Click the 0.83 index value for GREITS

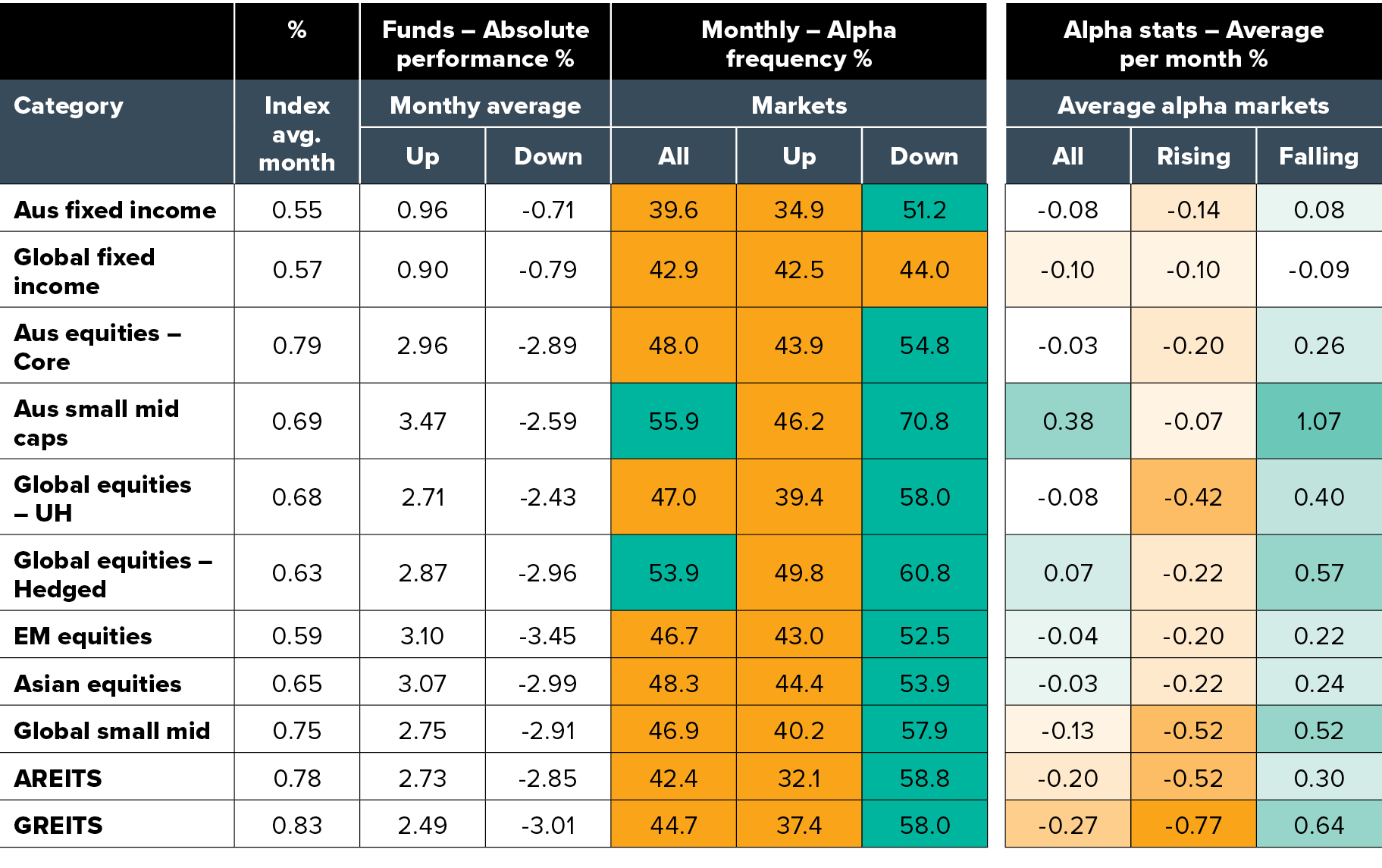296,825
